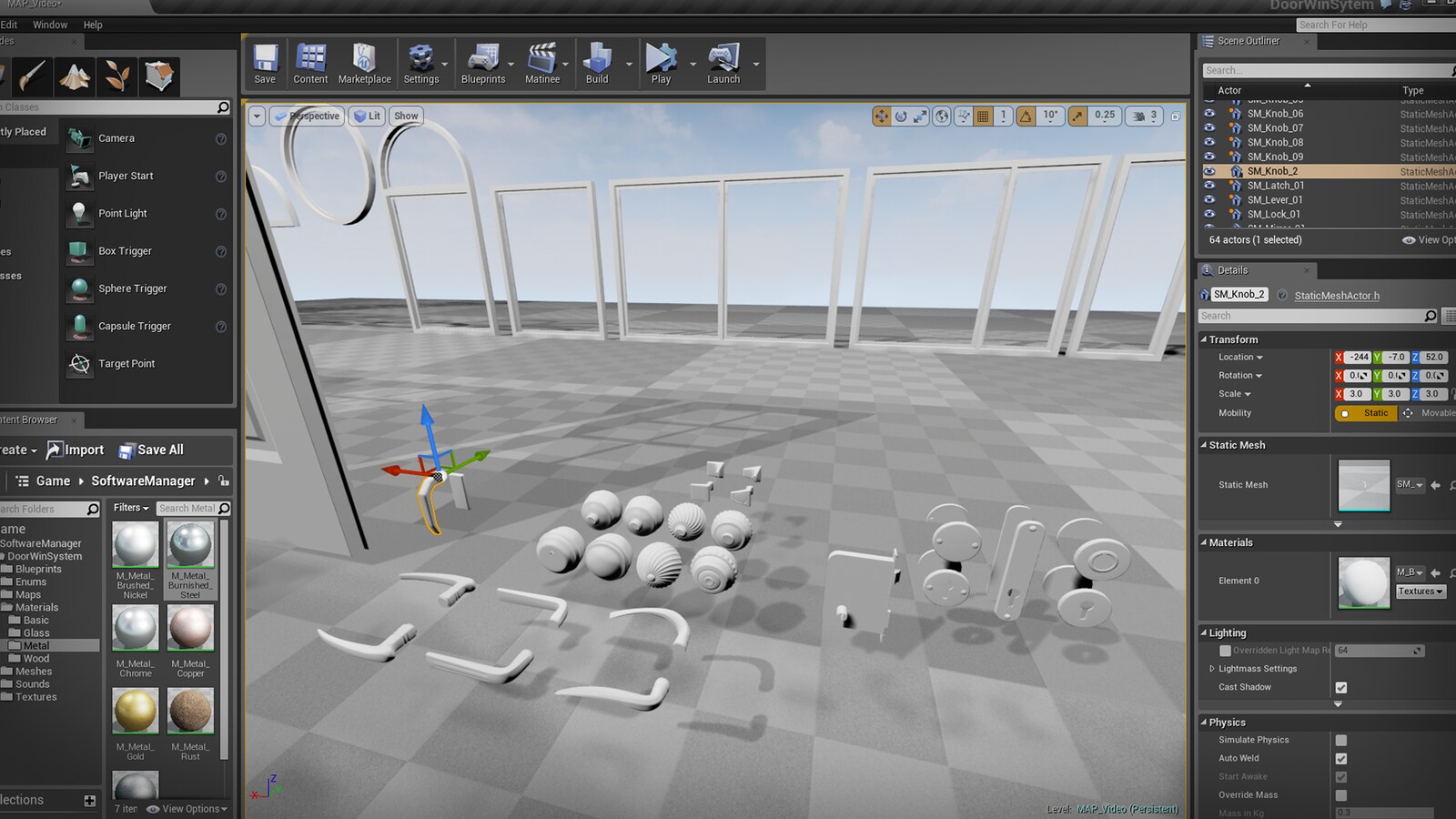Launch the game with the Launch icon
The image size is (1456, 819).
[x=722, y=59]
